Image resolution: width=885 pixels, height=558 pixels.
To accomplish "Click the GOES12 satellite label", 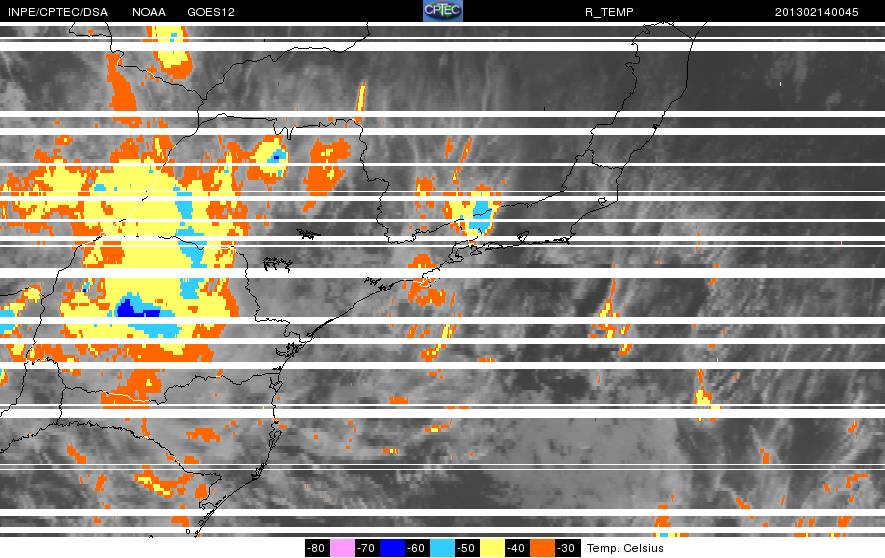I will tap(211, 12).
